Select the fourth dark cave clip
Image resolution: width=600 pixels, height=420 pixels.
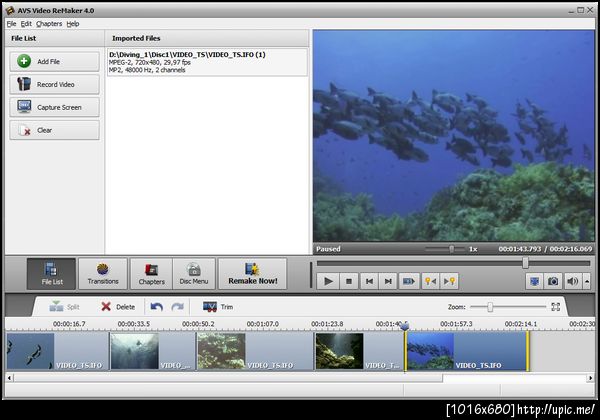[x=359, y=351]
